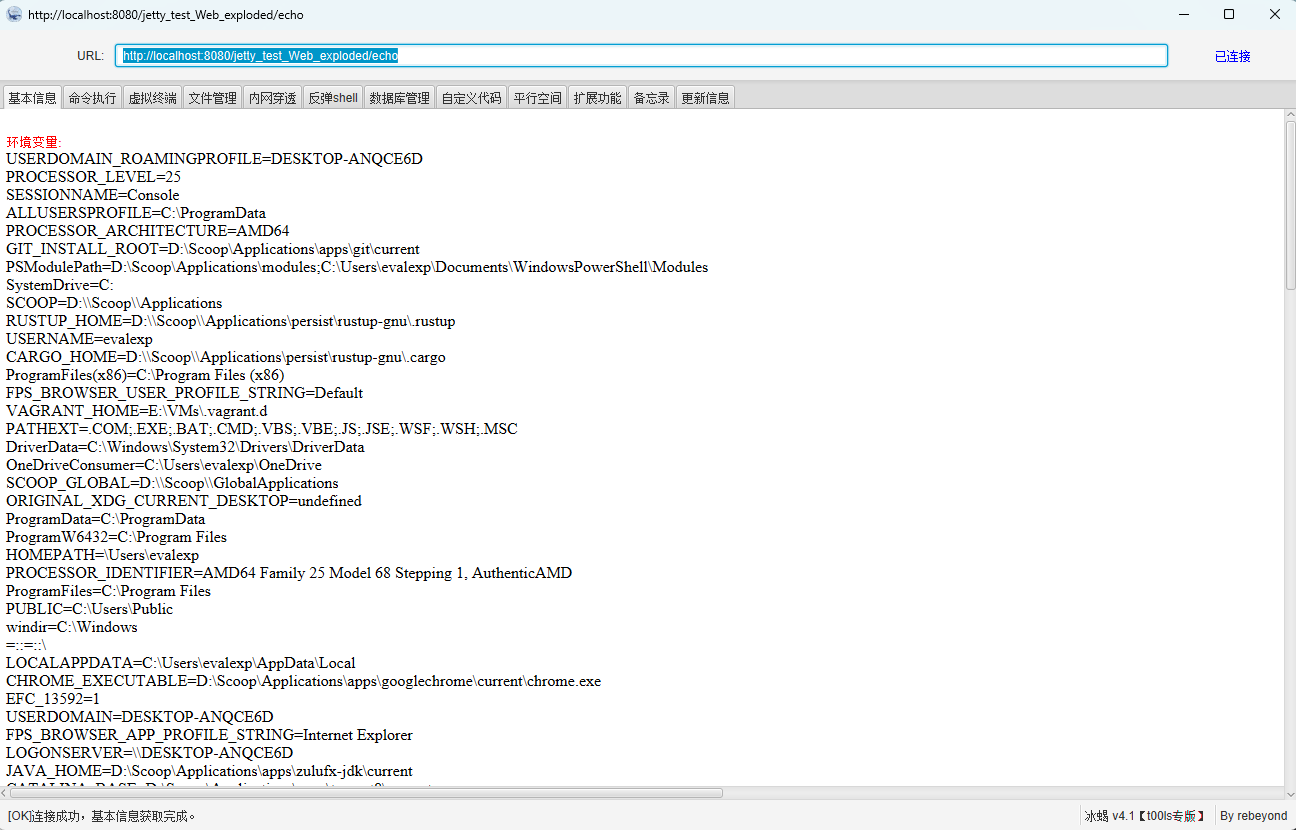Minimize the application window

pyautogui.click(x=1184, y=15)
